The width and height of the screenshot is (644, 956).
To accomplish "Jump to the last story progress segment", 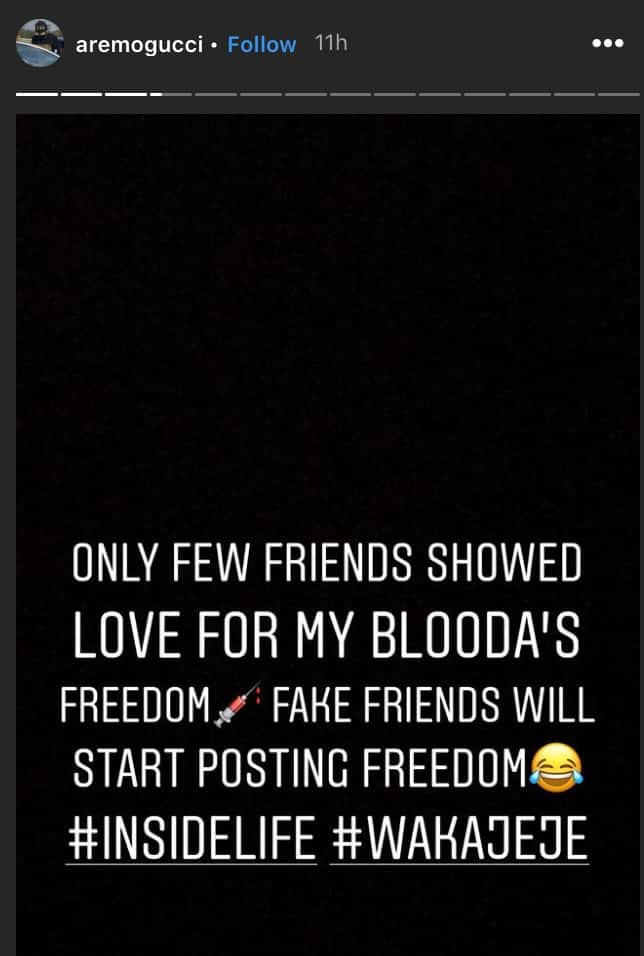I will pos(619,95).
